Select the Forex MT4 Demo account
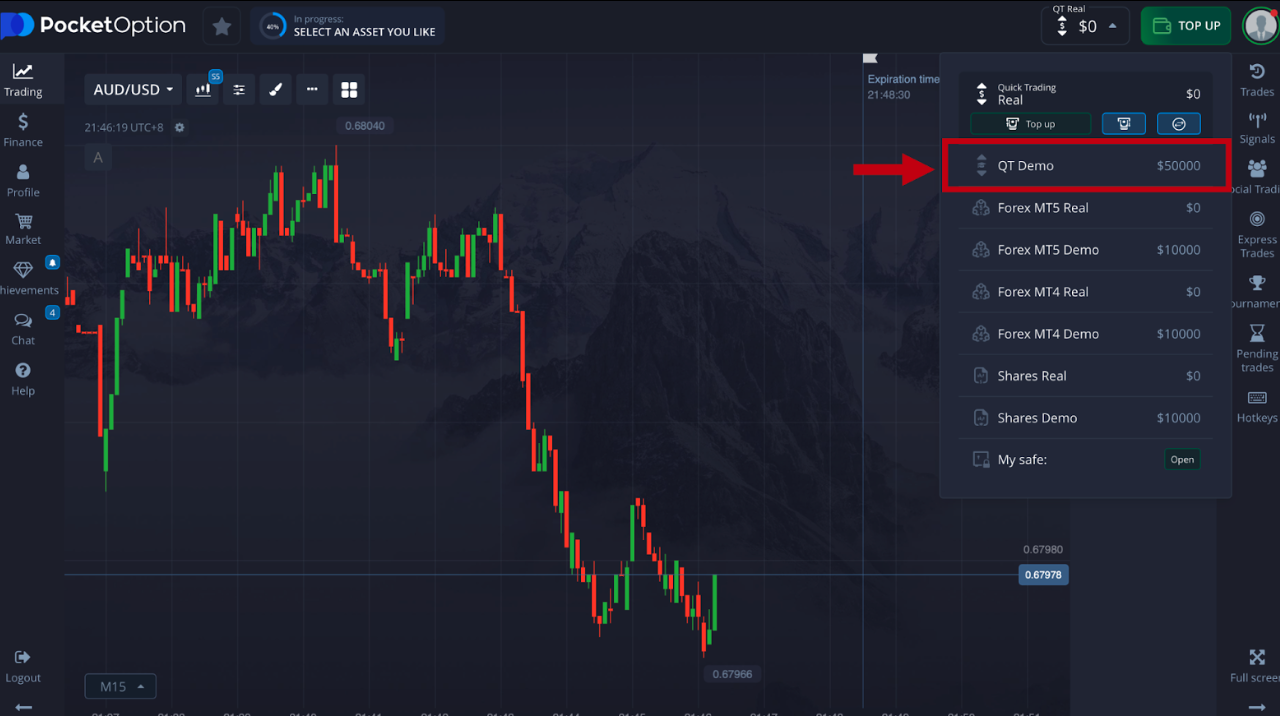This screenshot has height=716, width=1280. pyautogui.click(x=1085, y=334)
